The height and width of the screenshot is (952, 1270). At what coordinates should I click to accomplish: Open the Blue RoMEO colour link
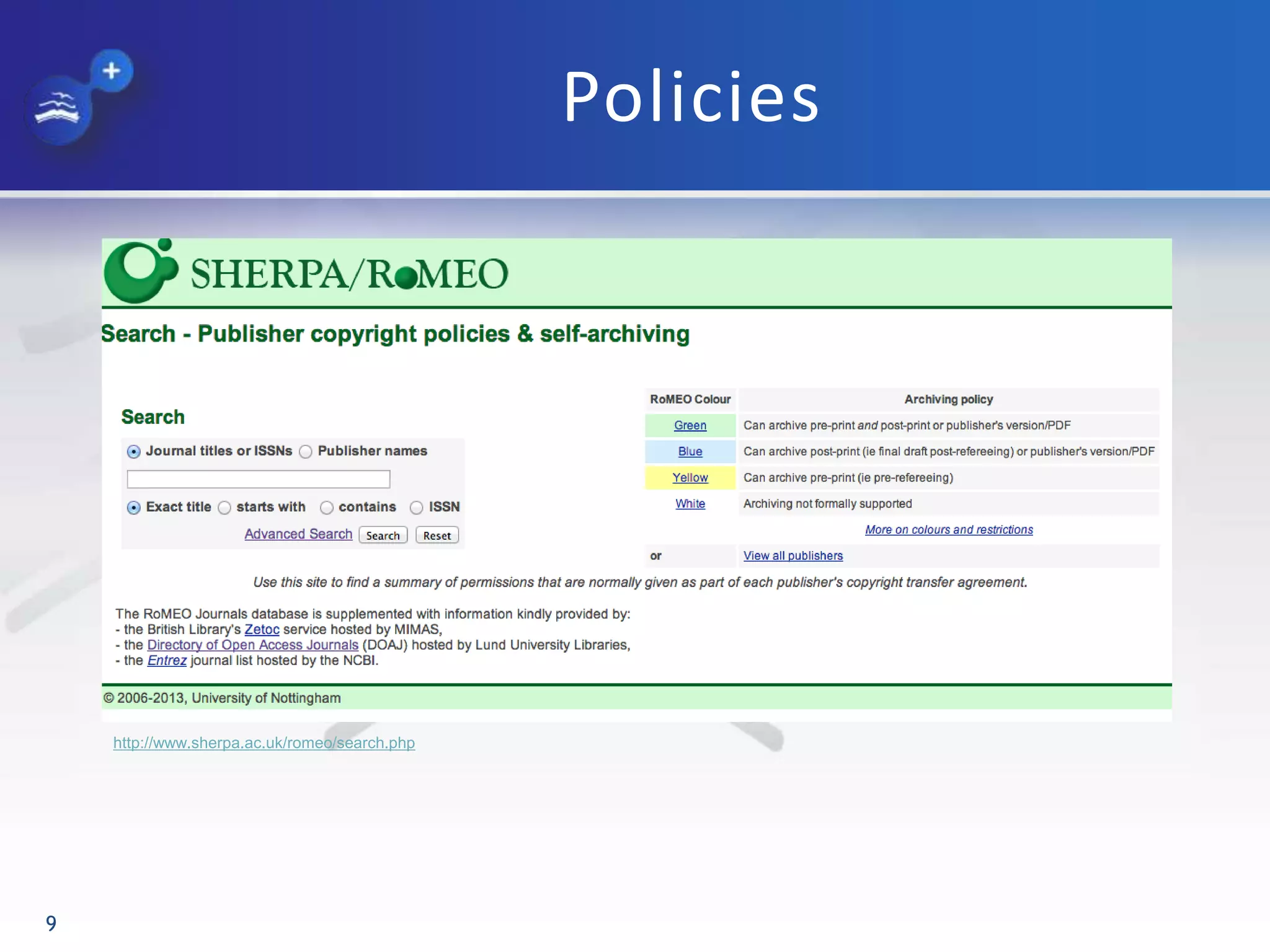click(690, 451)
